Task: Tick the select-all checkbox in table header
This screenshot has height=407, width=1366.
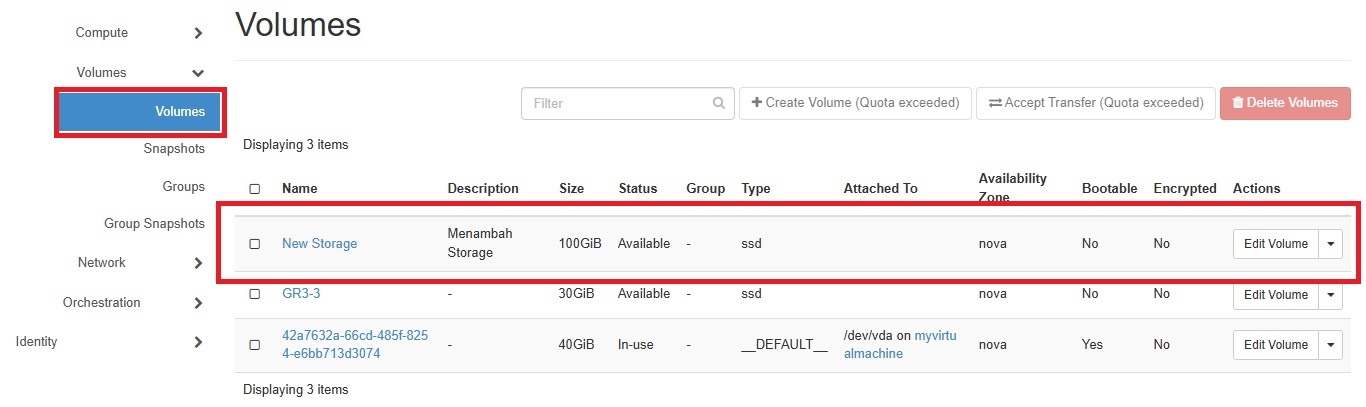Action: pos(254,189)
